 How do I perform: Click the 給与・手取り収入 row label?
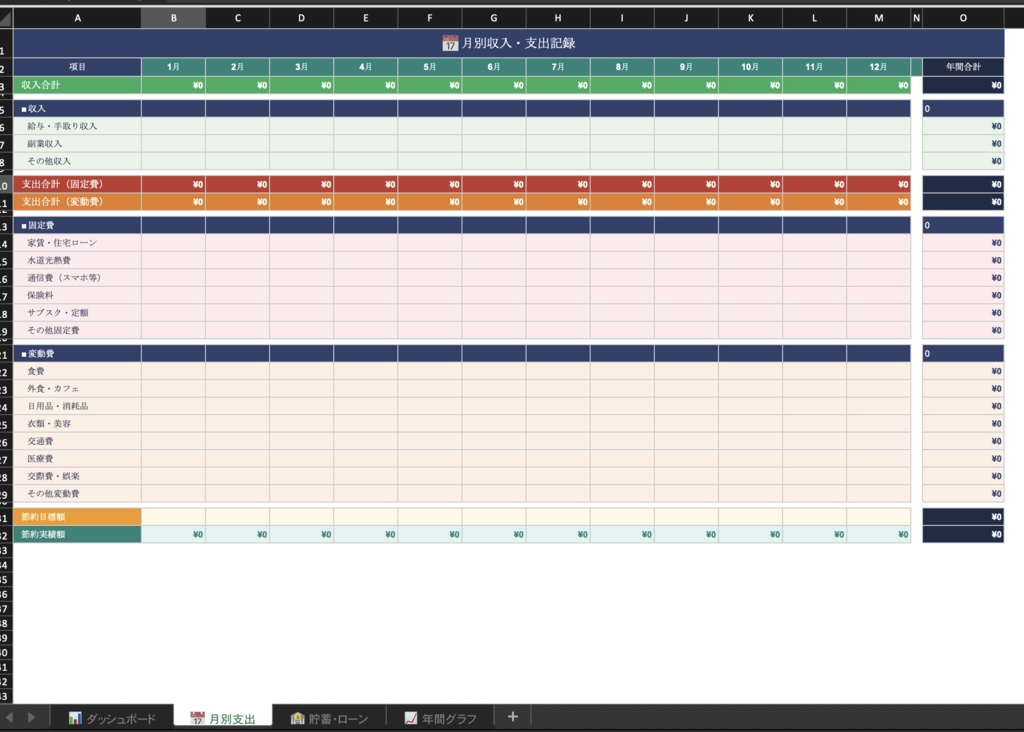(x=77, y=126)
